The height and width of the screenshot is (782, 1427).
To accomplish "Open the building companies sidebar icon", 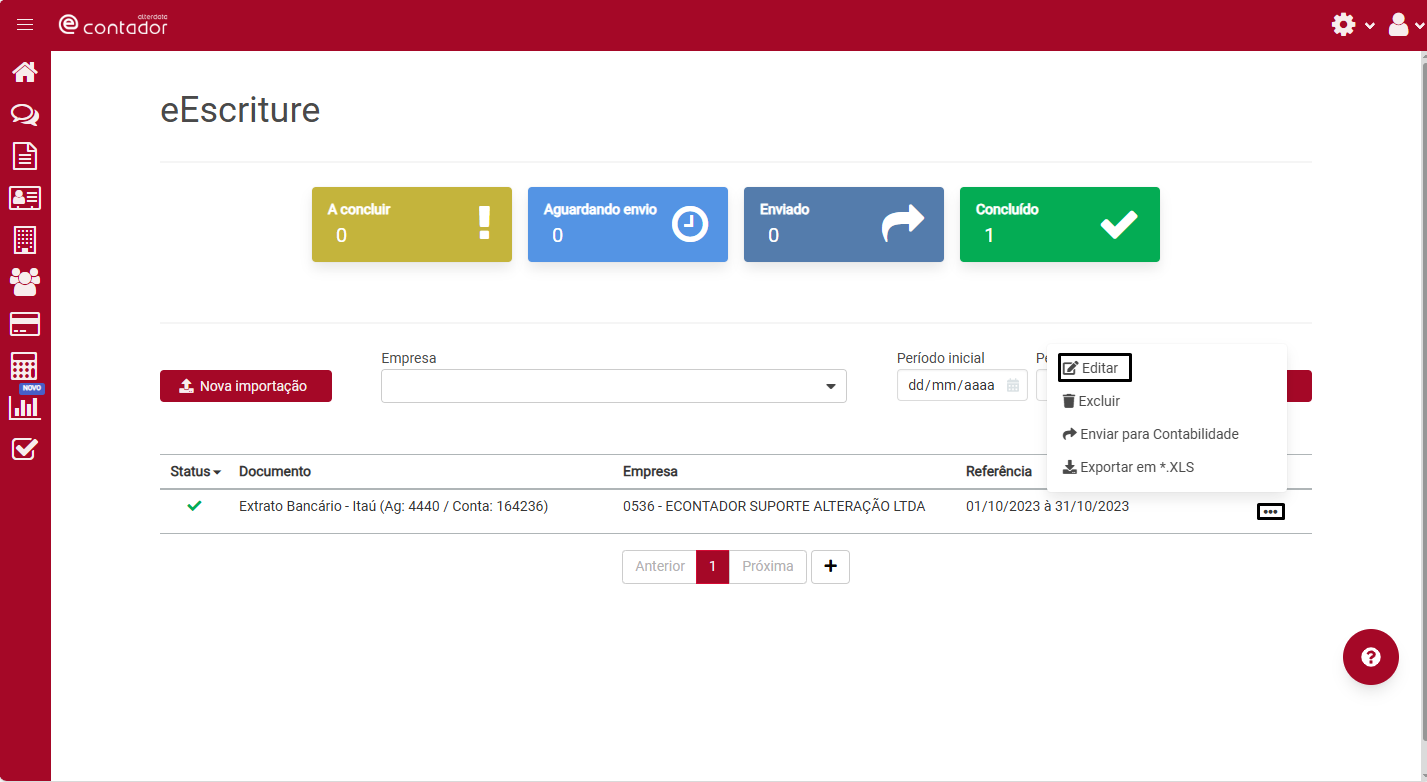I will click(x=25, y=240).
